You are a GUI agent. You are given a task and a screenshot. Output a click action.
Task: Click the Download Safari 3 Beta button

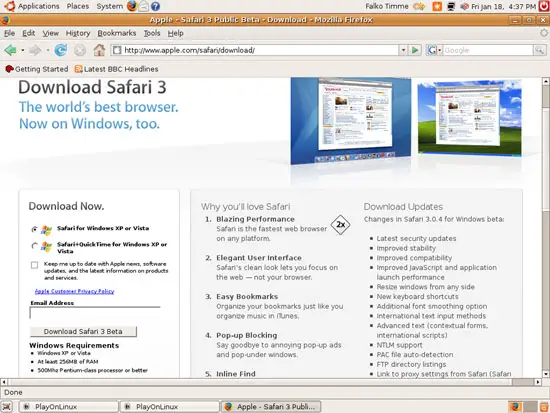coord(83,332)
